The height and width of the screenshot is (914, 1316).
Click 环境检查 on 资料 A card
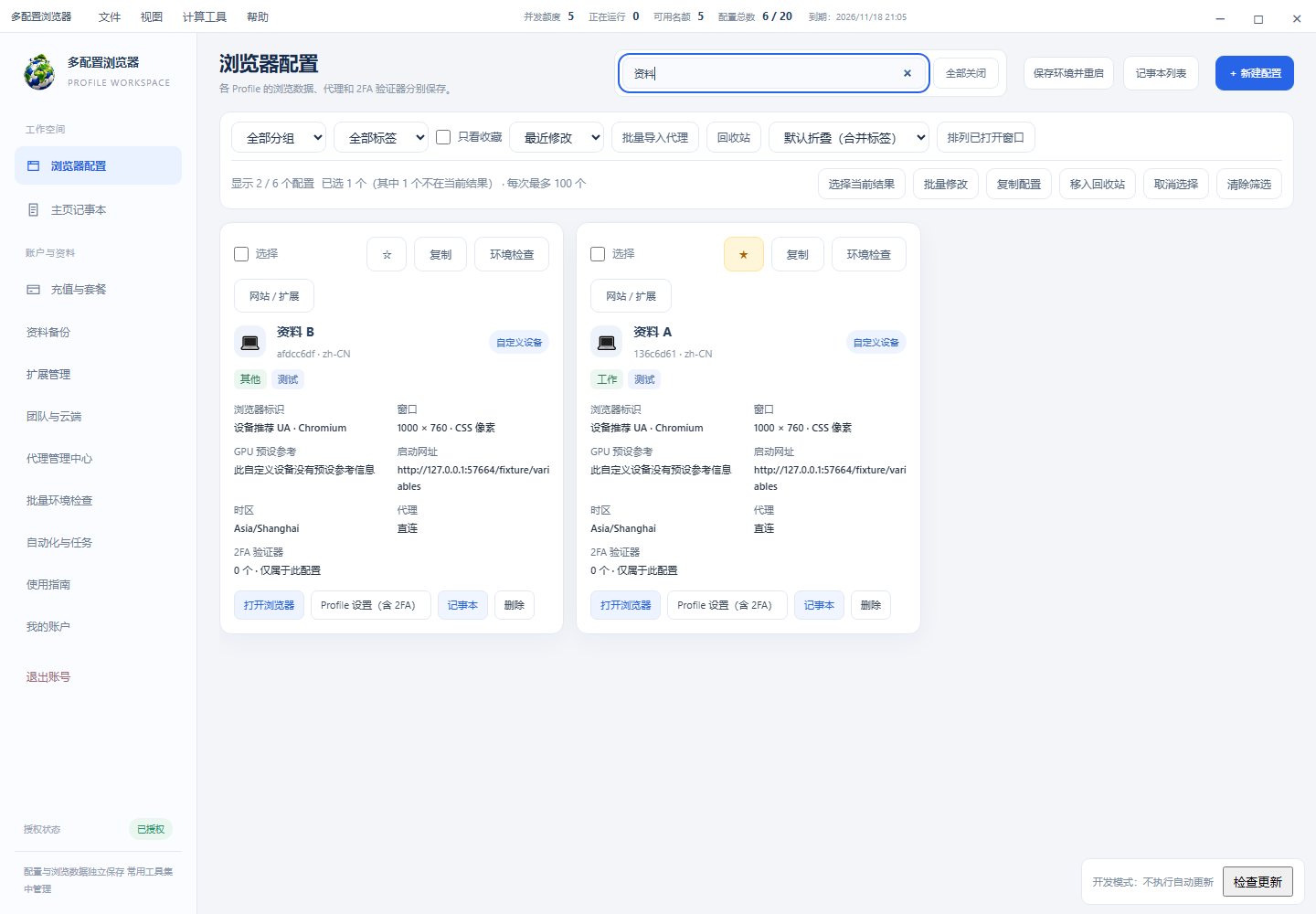pyautogui.click(x=869, y=254)
